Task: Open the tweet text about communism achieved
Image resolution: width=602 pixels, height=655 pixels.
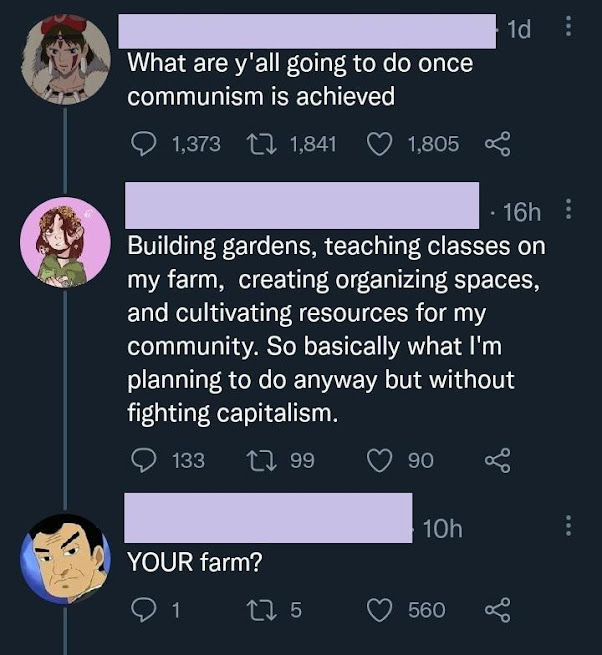Action: pyautogui.click(x=300, y=80)
